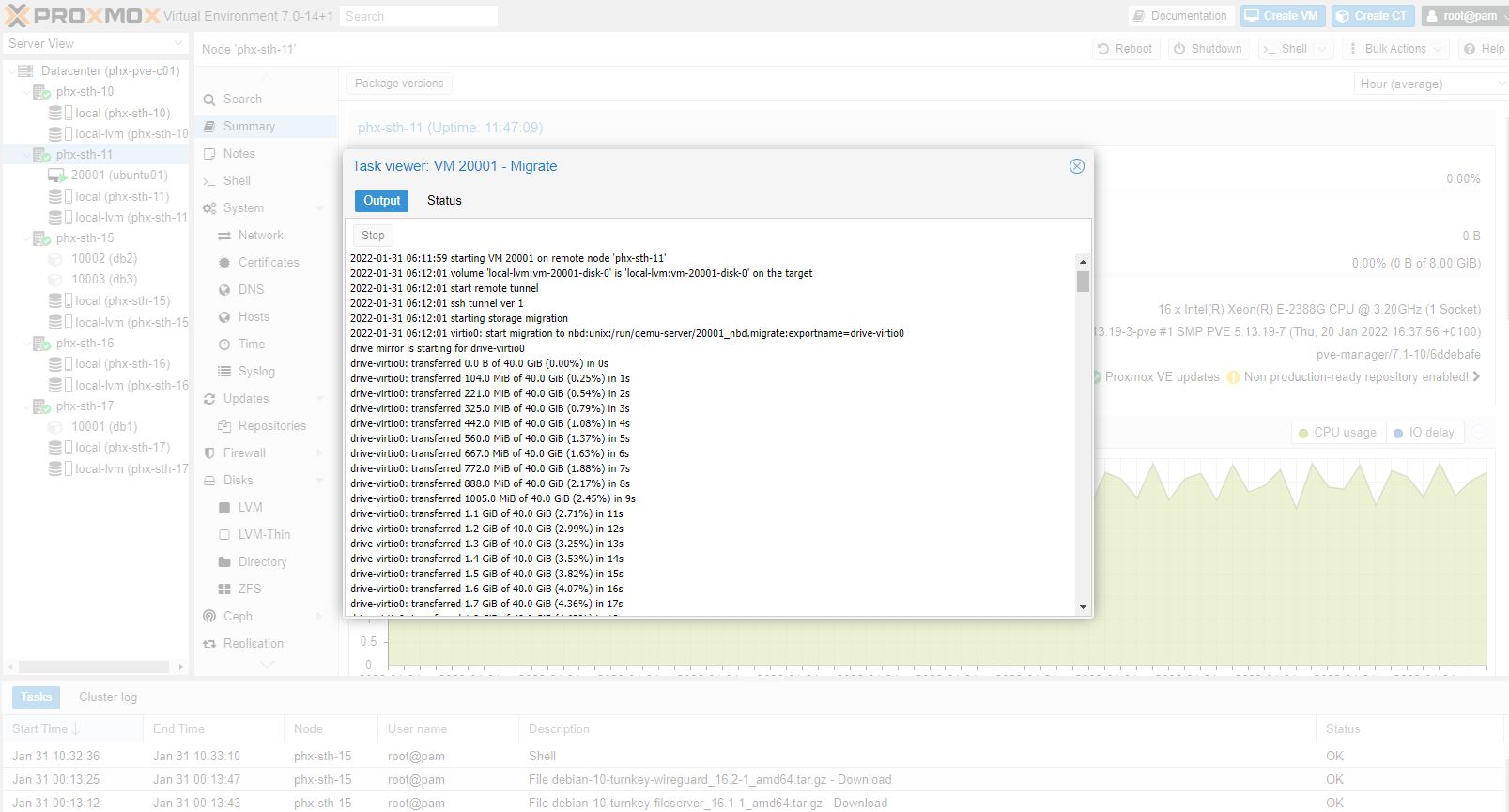Switch to the Status tab
This screenshot has height=812, width=1509.
[444, 201]
